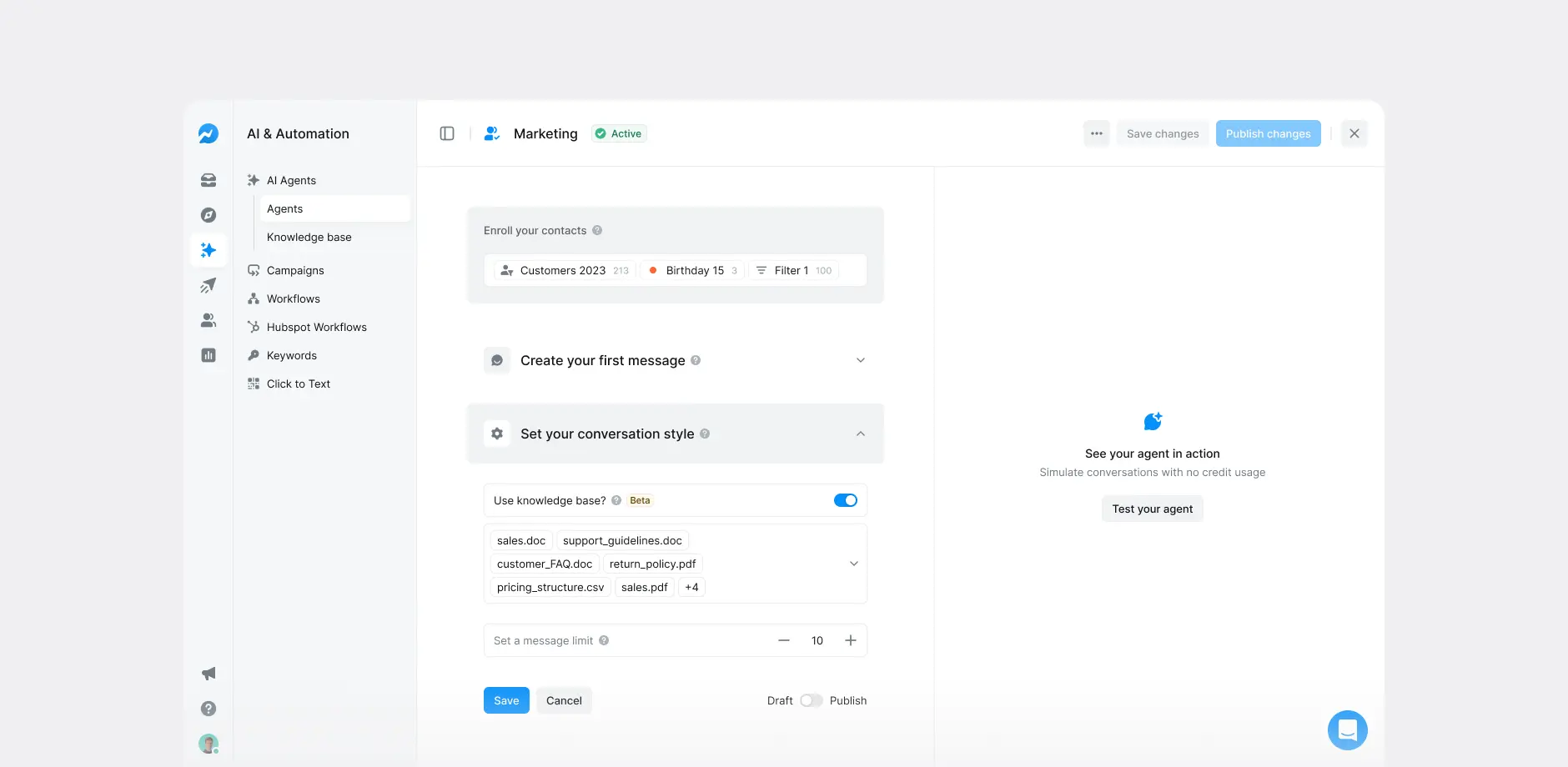Click the Test your agent button

[x=1153, y=509]
